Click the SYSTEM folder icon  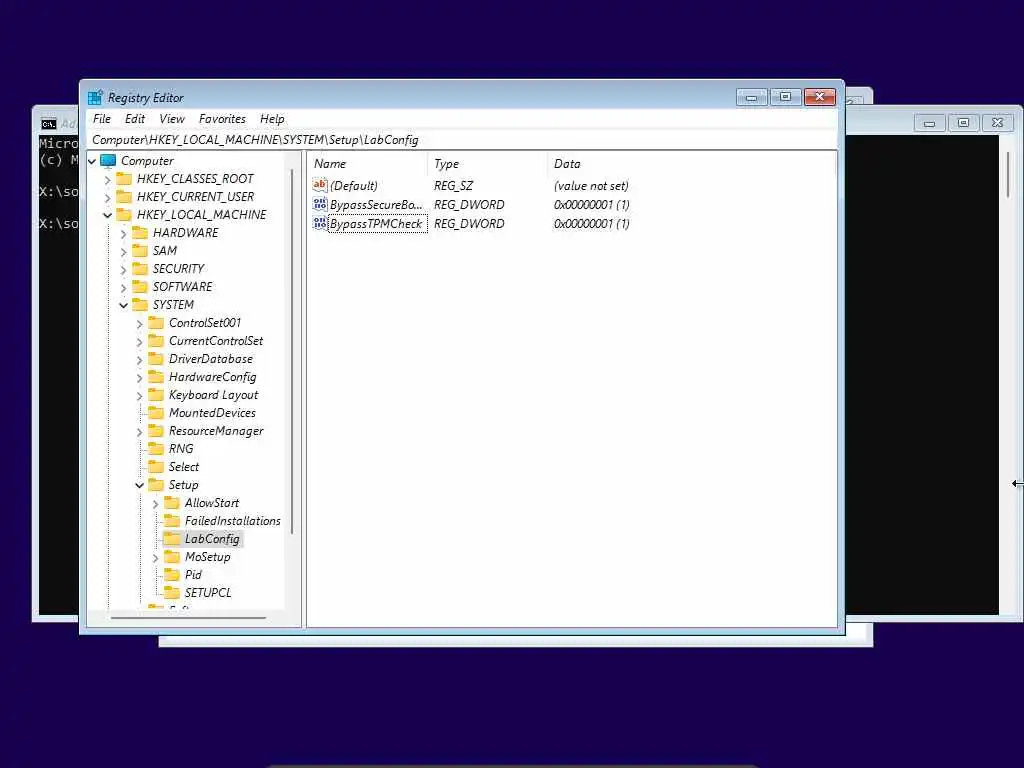tap(140, 304)
